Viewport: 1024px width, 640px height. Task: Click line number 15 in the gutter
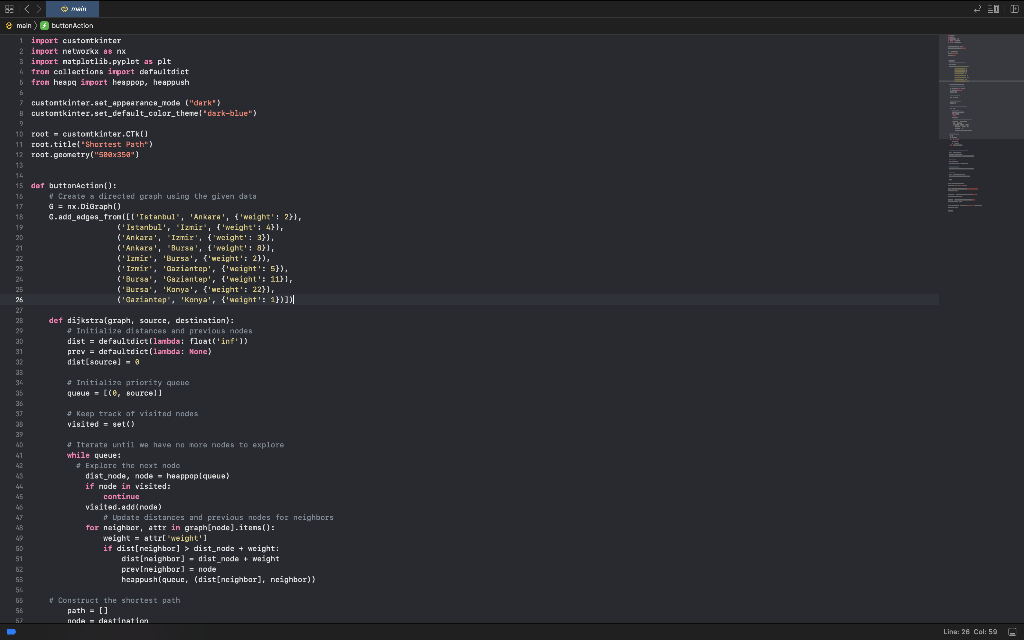pyautogui.click(x=20, y=185)
